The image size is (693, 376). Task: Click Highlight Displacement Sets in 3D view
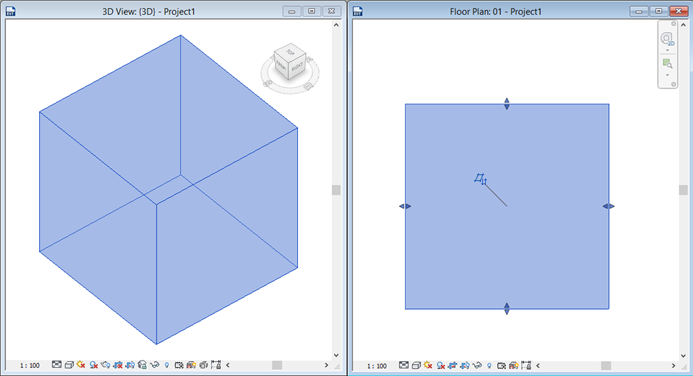tap(203, 365)
